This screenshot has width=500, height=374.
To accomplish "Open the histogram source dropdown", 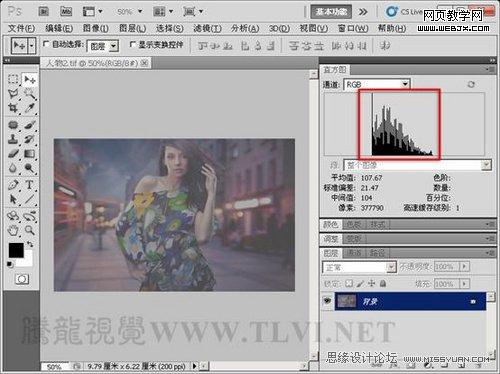I will [x=417, y=165].
